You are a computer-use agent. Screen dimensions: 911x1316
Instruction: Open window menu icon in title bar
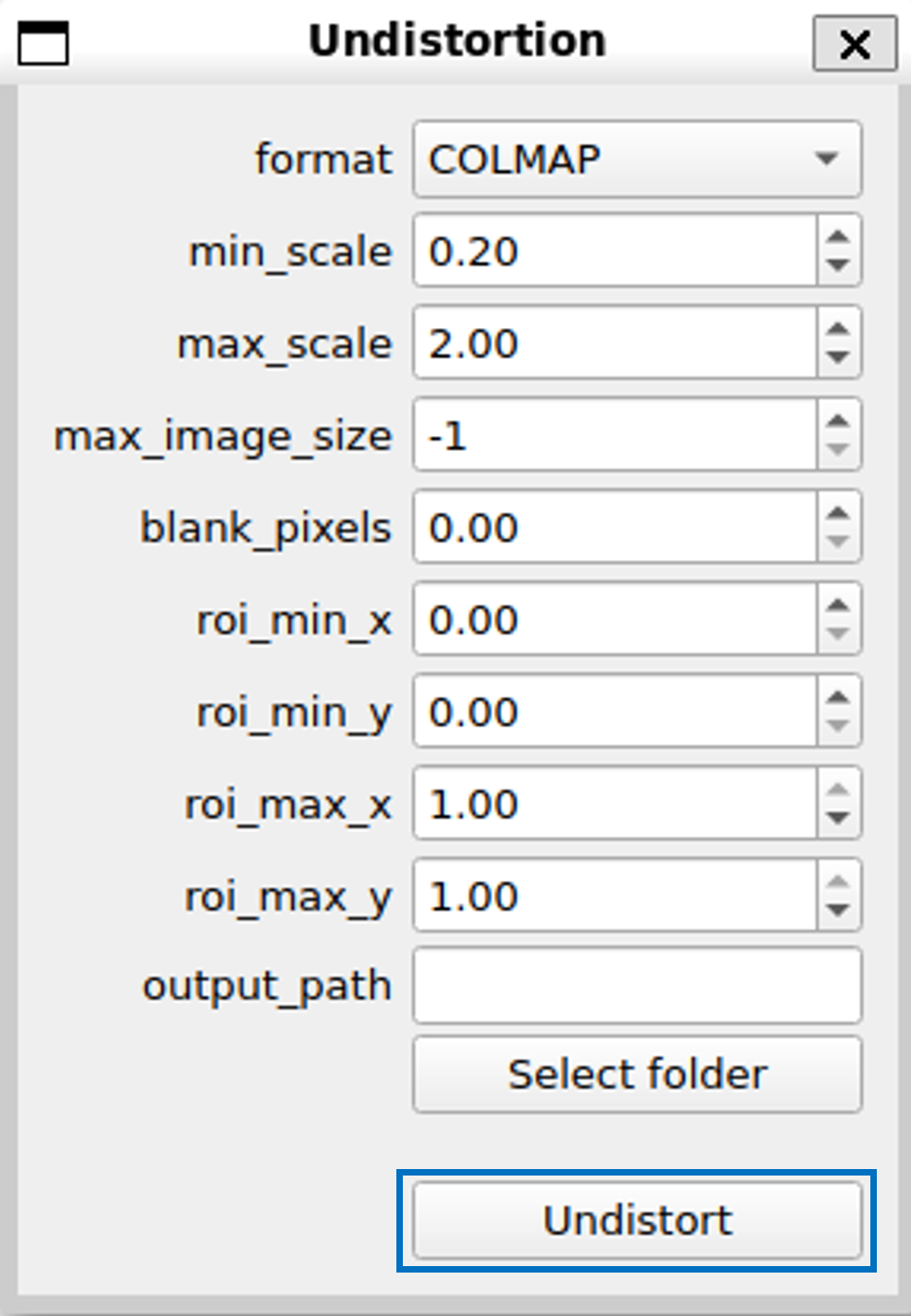pyautogui.click(x=43, y=43)
